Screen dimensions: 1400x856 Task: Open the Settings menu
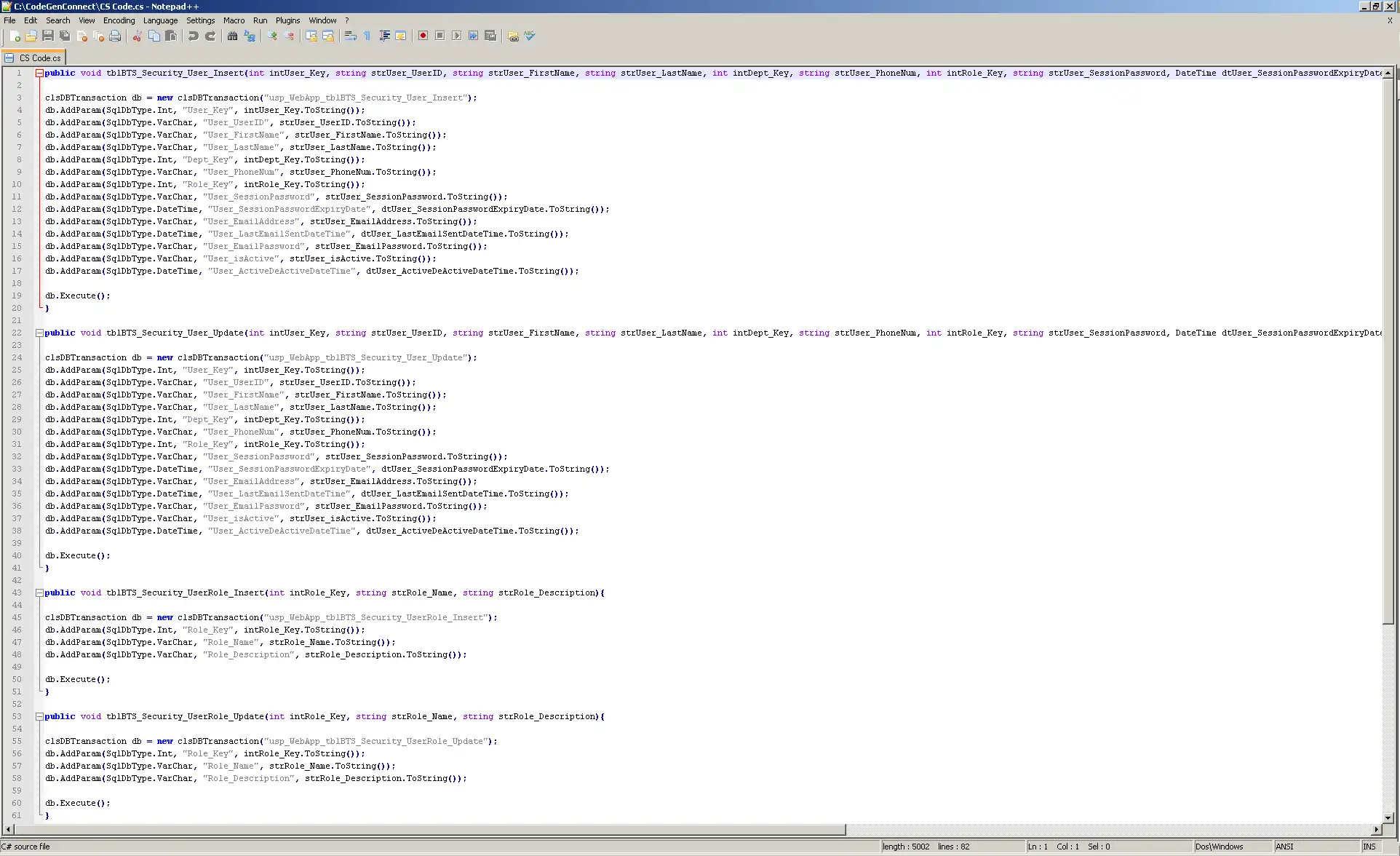click(200, 20)
